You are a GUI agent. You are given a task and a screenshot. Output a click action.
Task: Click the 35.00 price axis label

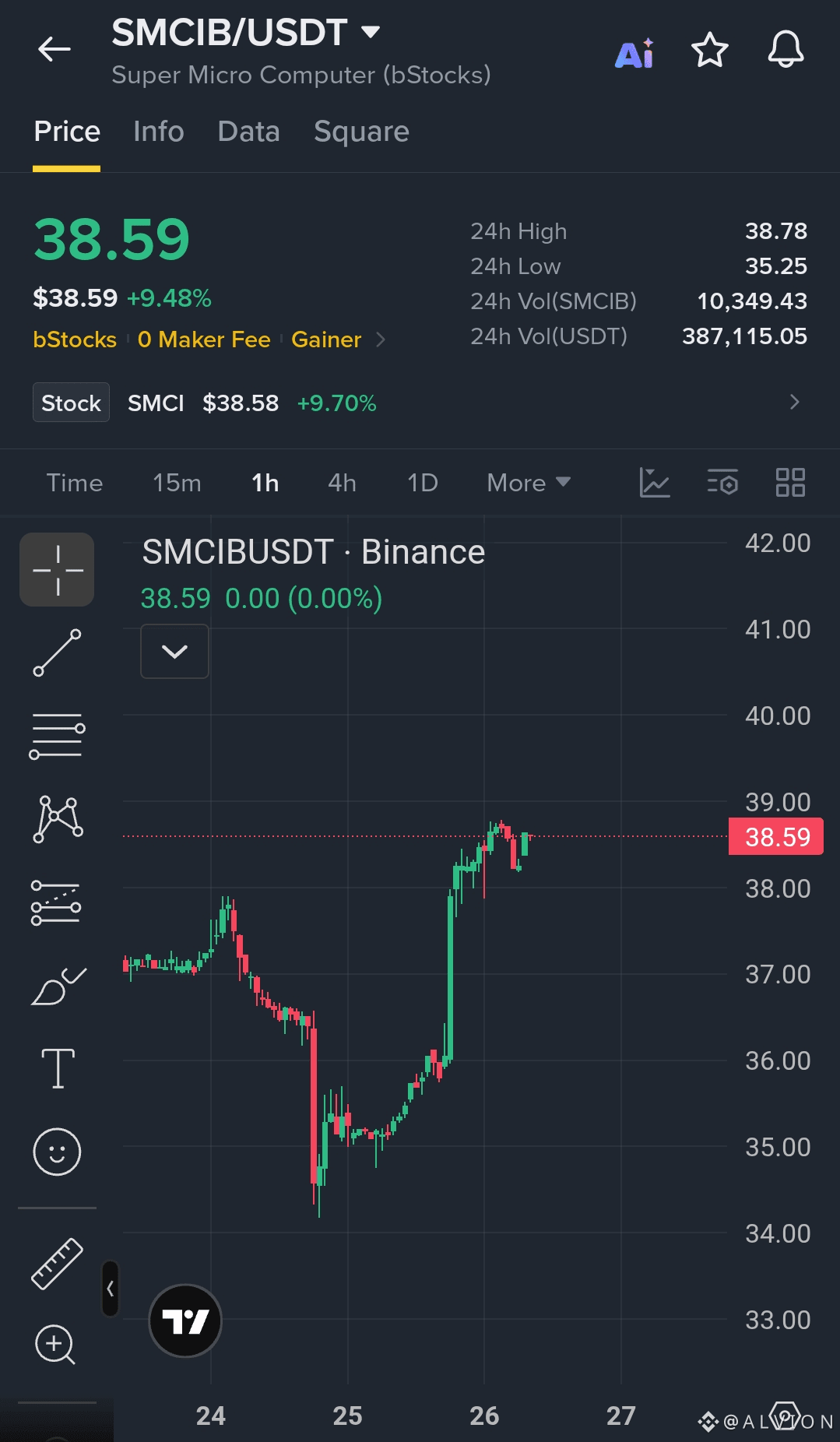[778, 1147]
